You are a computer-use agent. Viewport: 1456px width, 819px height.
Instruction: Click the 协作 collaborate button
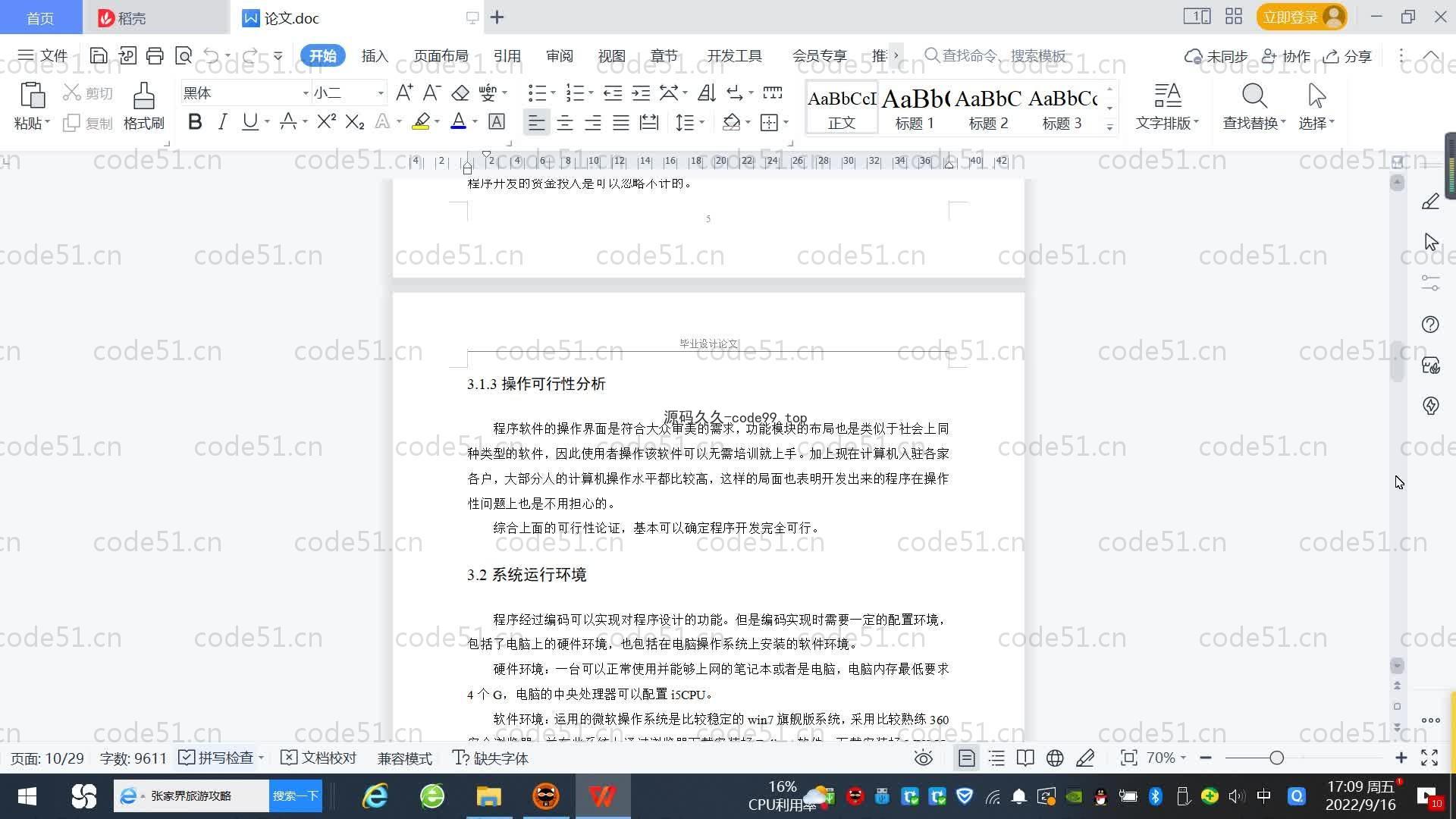(x=1286, y=55)
